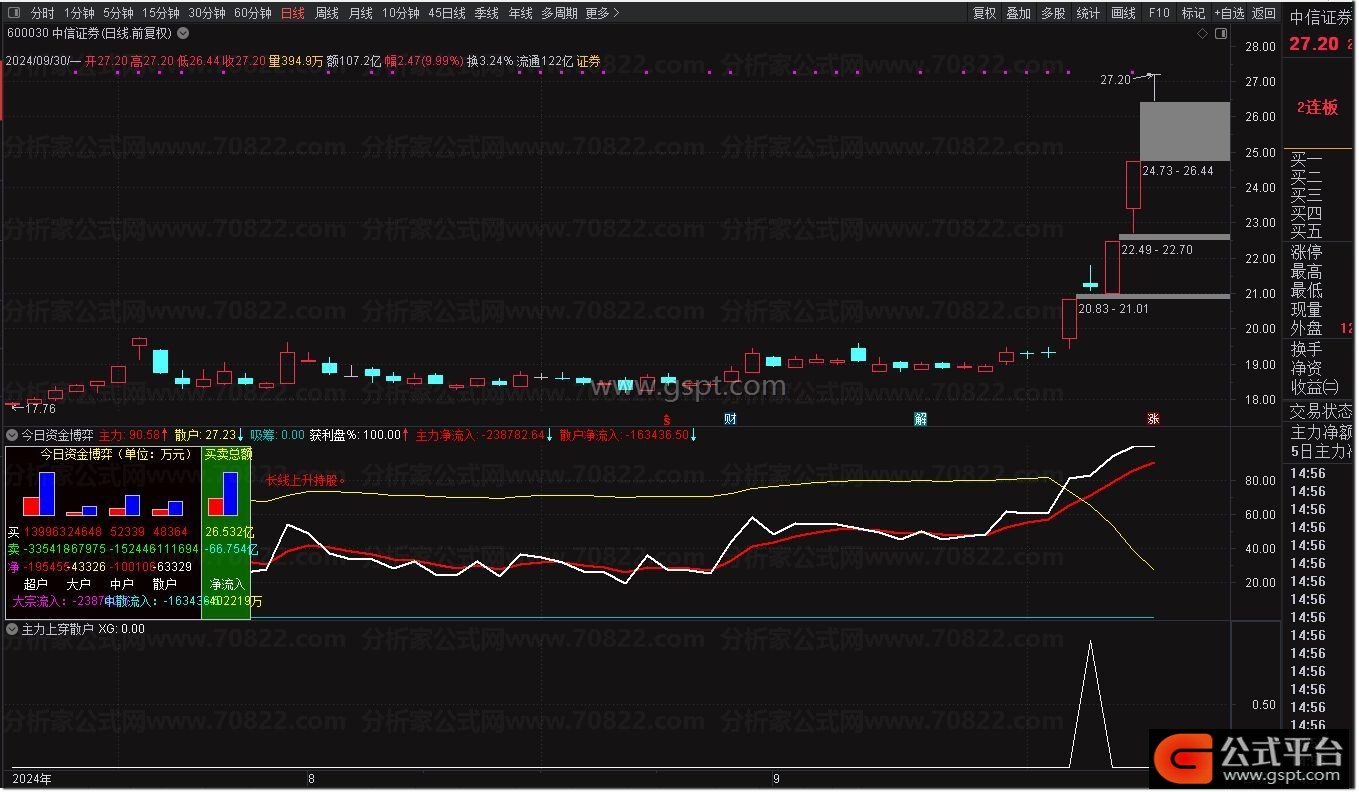Toggle the right info panel icon

(1220, 33)
